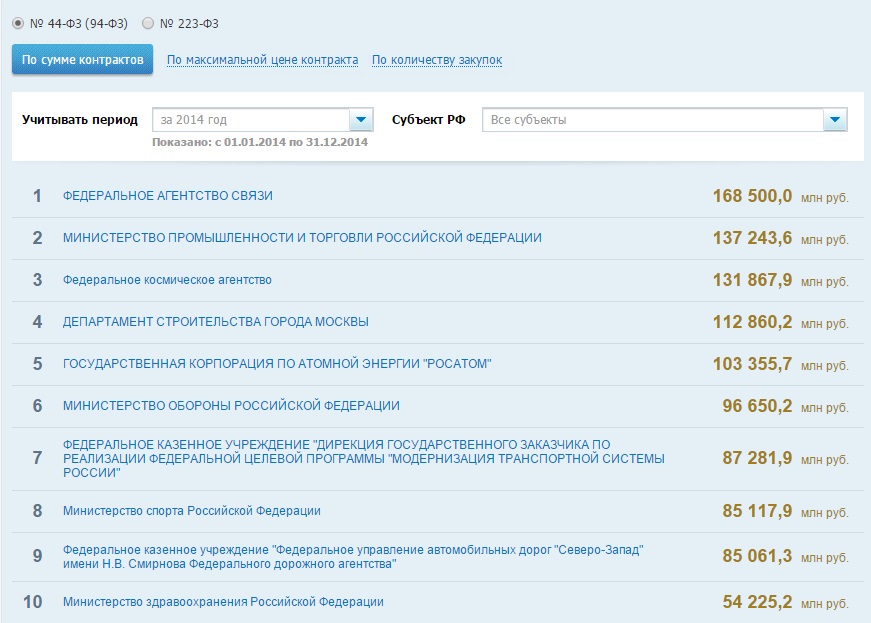The height and width of the screenshot is (623, 871).
Task: Select the № 223-ФЗ radio button
Action: point(148,23)
